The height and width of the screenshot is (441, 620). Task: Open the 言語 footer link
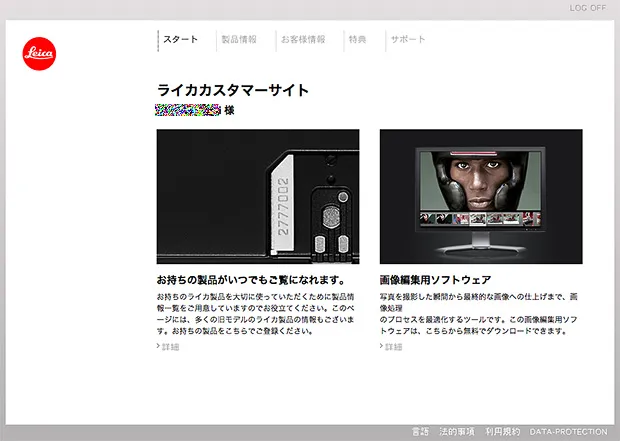point(420,432)
